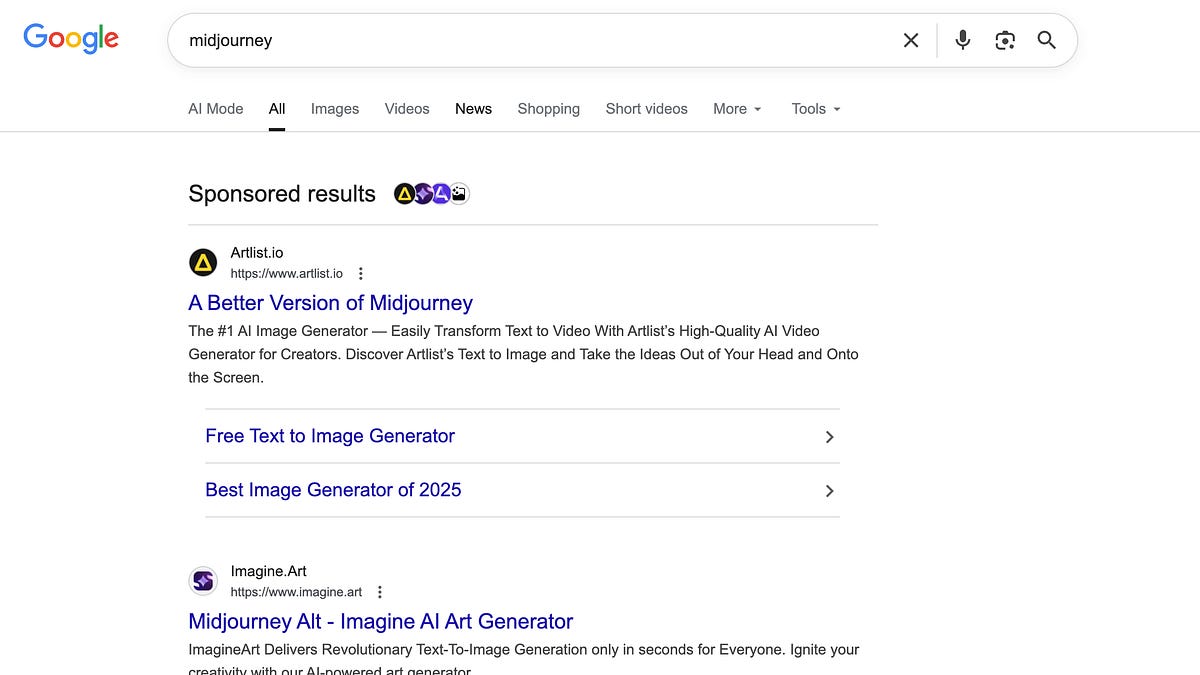Switch to Videos tab
Image resolution: width=1200 pixels, height=675 pixels.
[x=407, y=109]
